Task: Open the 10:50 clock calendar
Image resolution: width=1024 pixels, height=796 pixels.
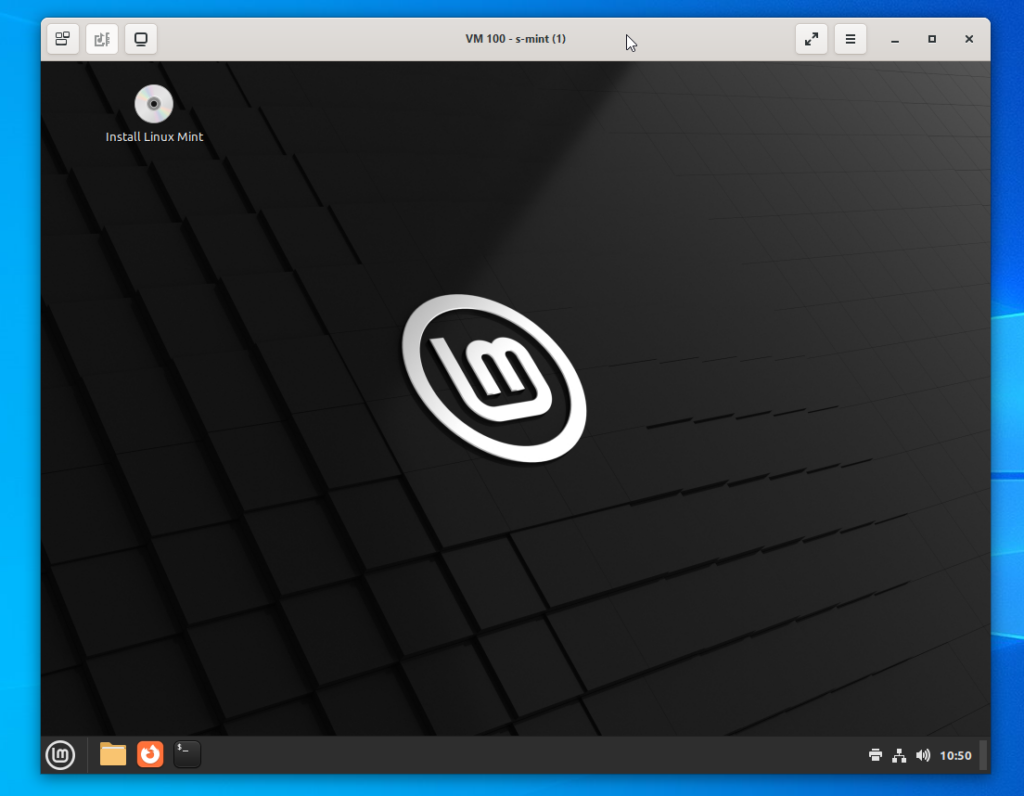Action: coord(955,756)
